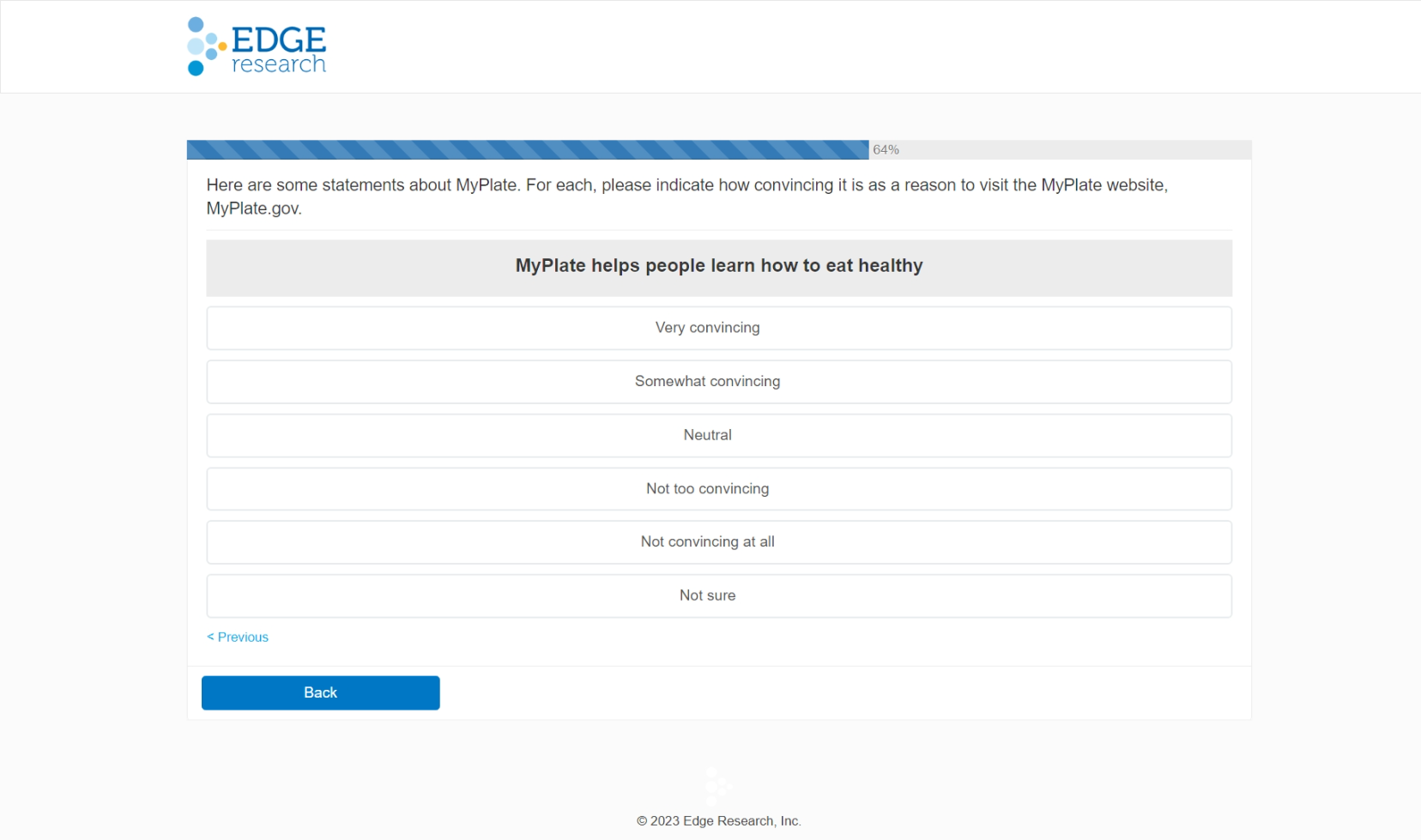Click the 2023 Edge Research copyright text

click(x=719, y=821)
